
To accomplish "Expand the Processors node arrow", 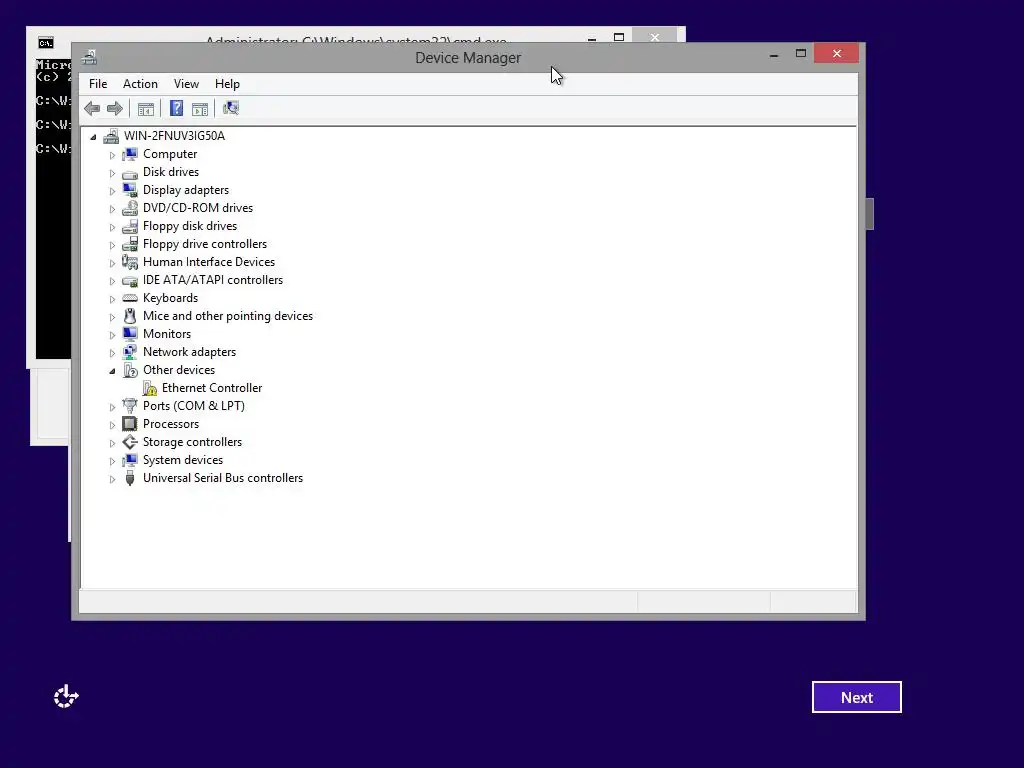I will point(112,425).
